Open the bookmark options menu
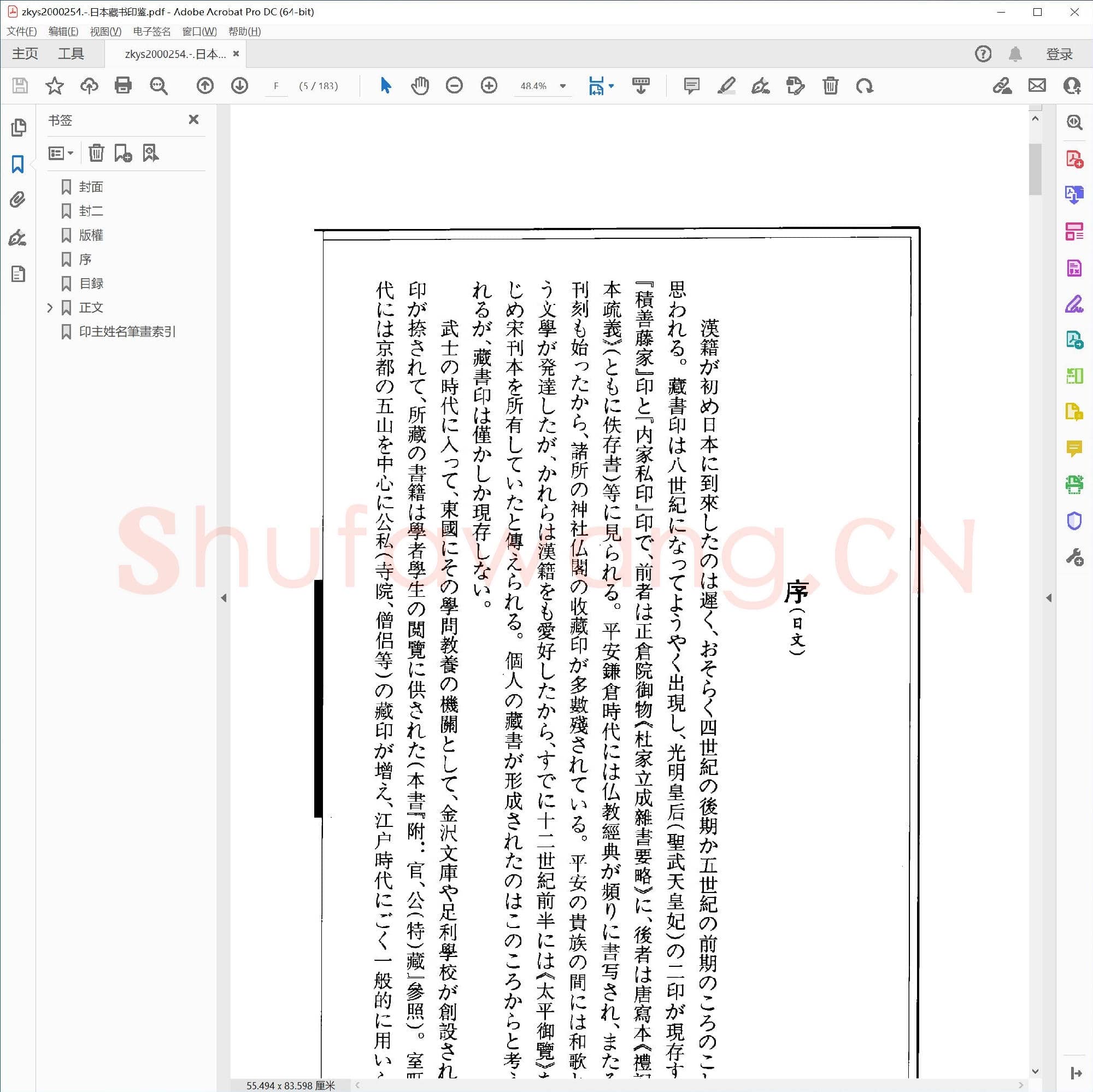1093x1092 pixels. click(x=61, y=153)
